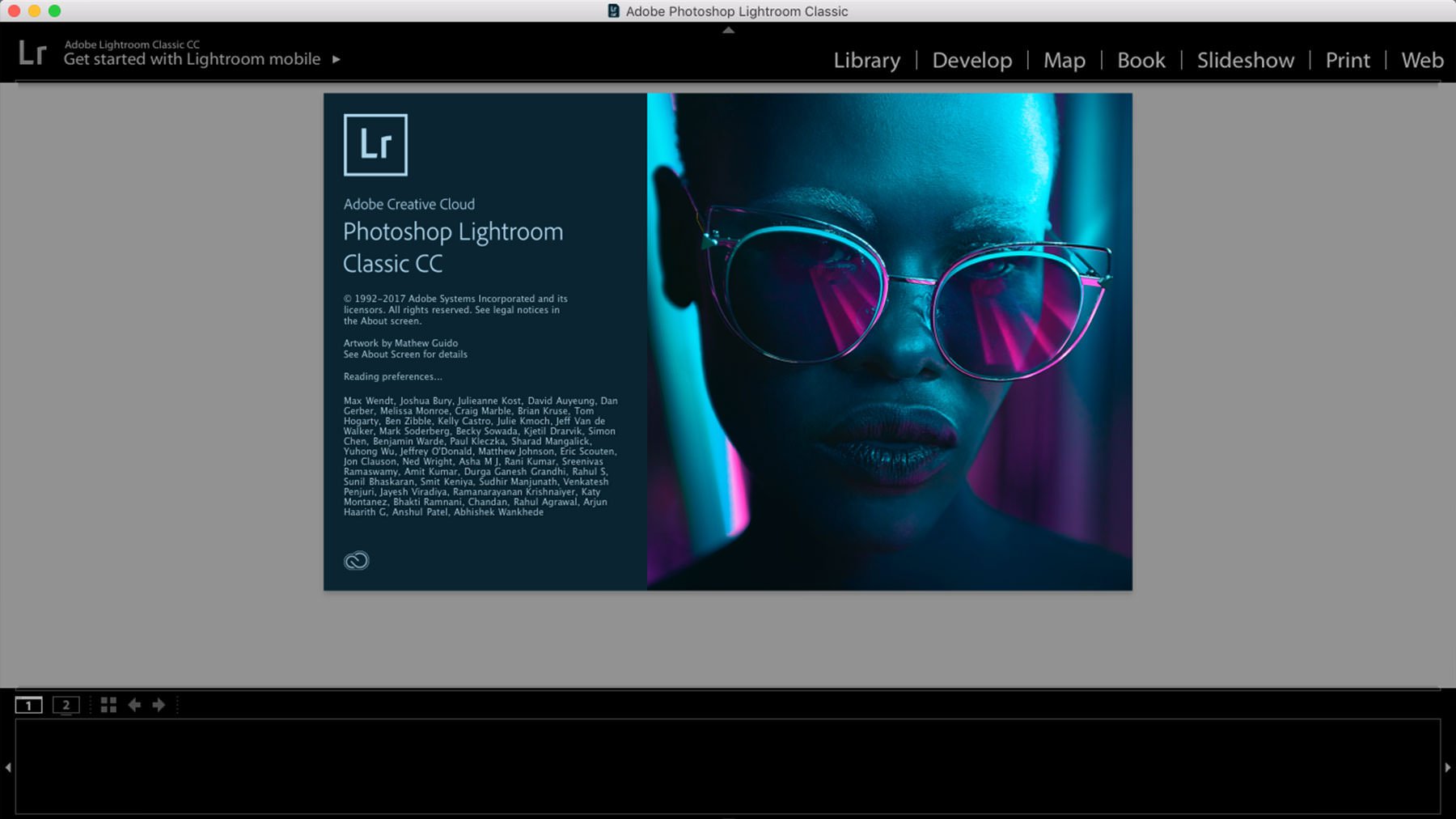Viewport: 1456px width, 819px height.
Task: Click Get started with Lightroom mobile
Action: coord(192,59)
